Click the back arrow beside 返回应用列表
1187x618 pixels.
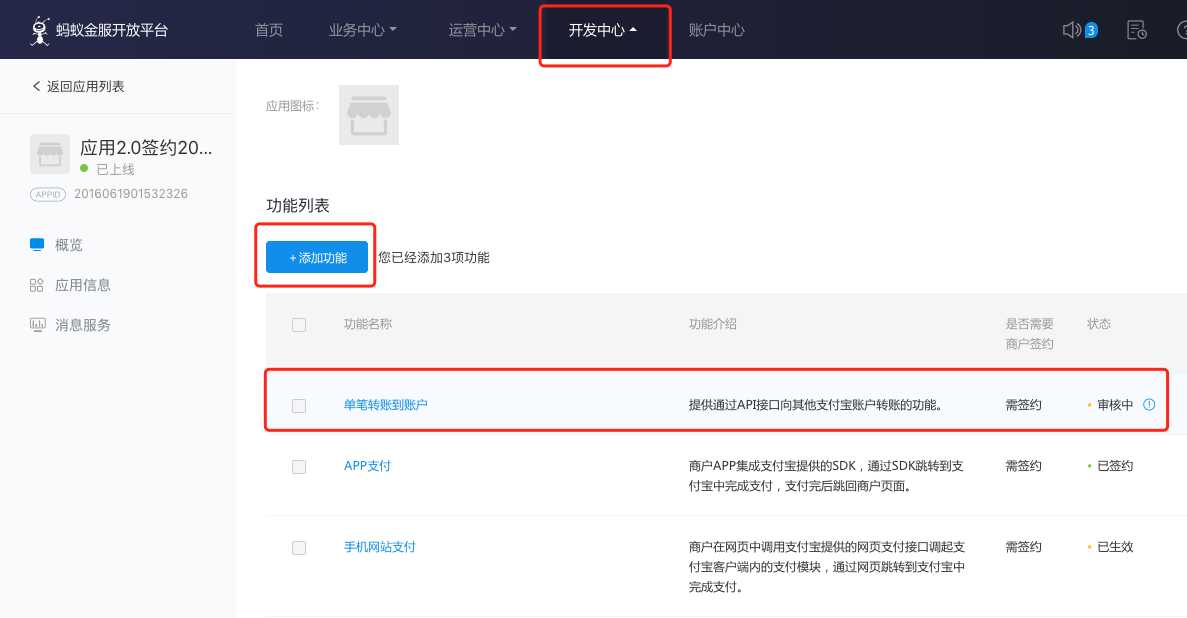(36, 86)
